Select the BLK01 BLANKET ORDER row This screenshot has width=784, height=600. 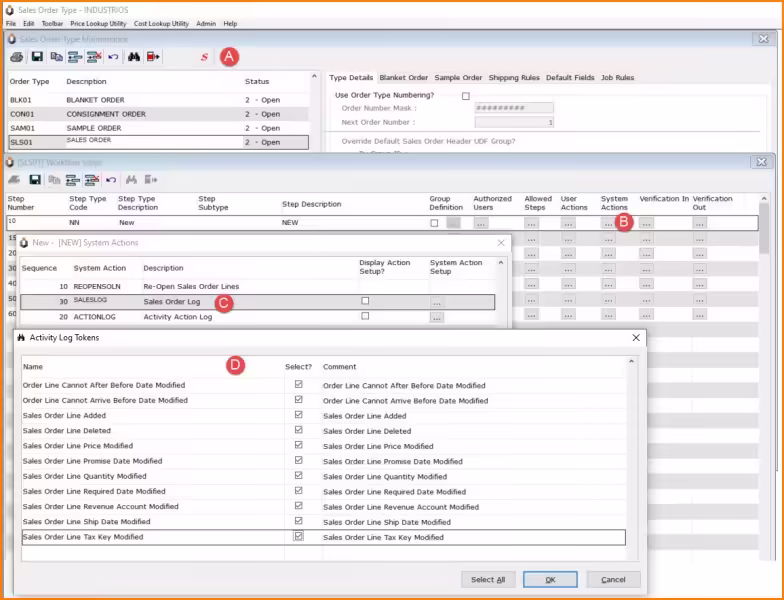pyautogui.click(x=158, y=100)
